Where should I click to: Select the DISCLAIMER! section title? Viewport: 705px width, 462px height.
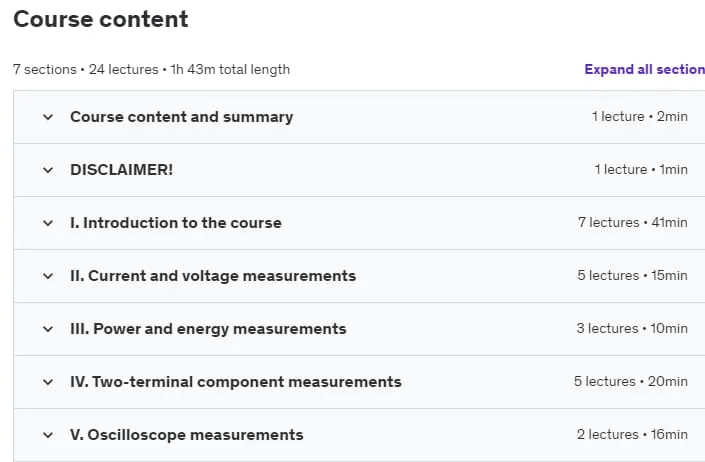coord(121,170)
